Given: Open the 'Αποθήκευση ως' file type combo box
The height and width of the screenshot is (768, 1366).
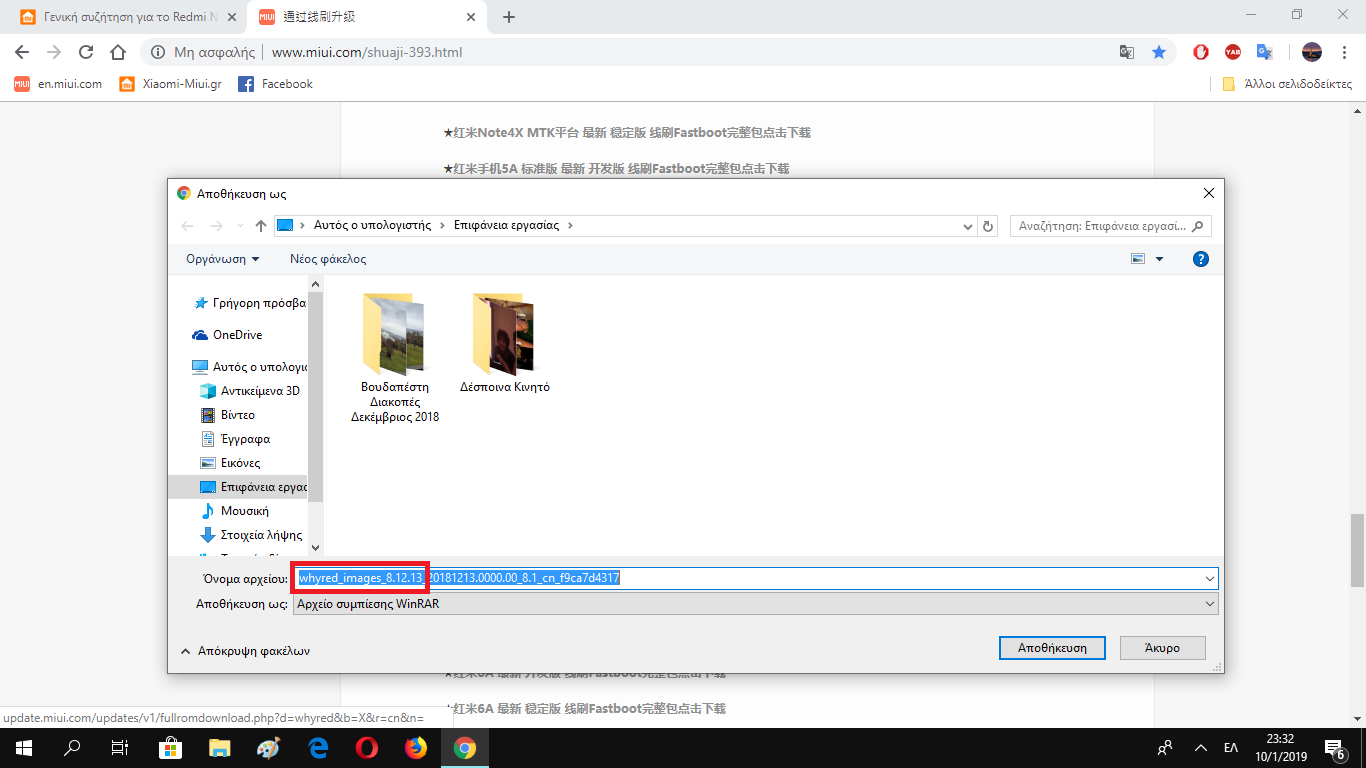Looking at the screenshot, I should (755, 604).
